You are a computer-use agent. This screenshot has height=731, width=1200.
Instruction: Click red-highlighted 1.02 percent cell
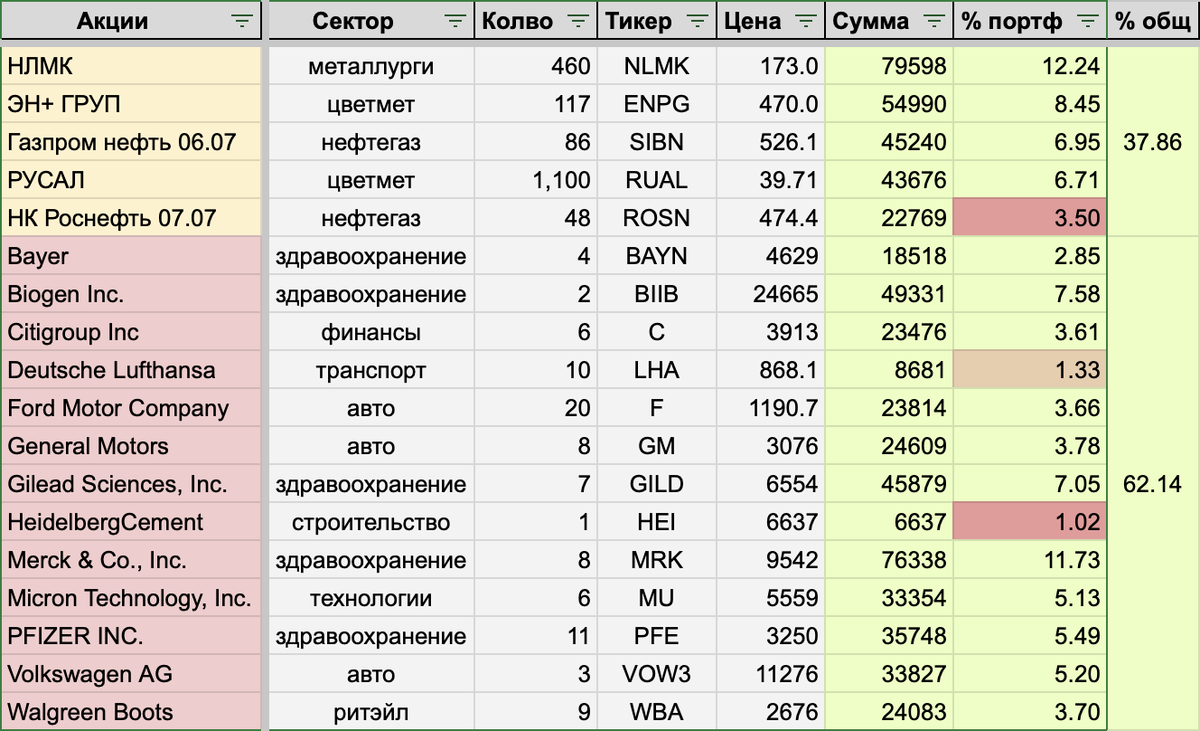pyautogui.click(x=1030, y=523)
